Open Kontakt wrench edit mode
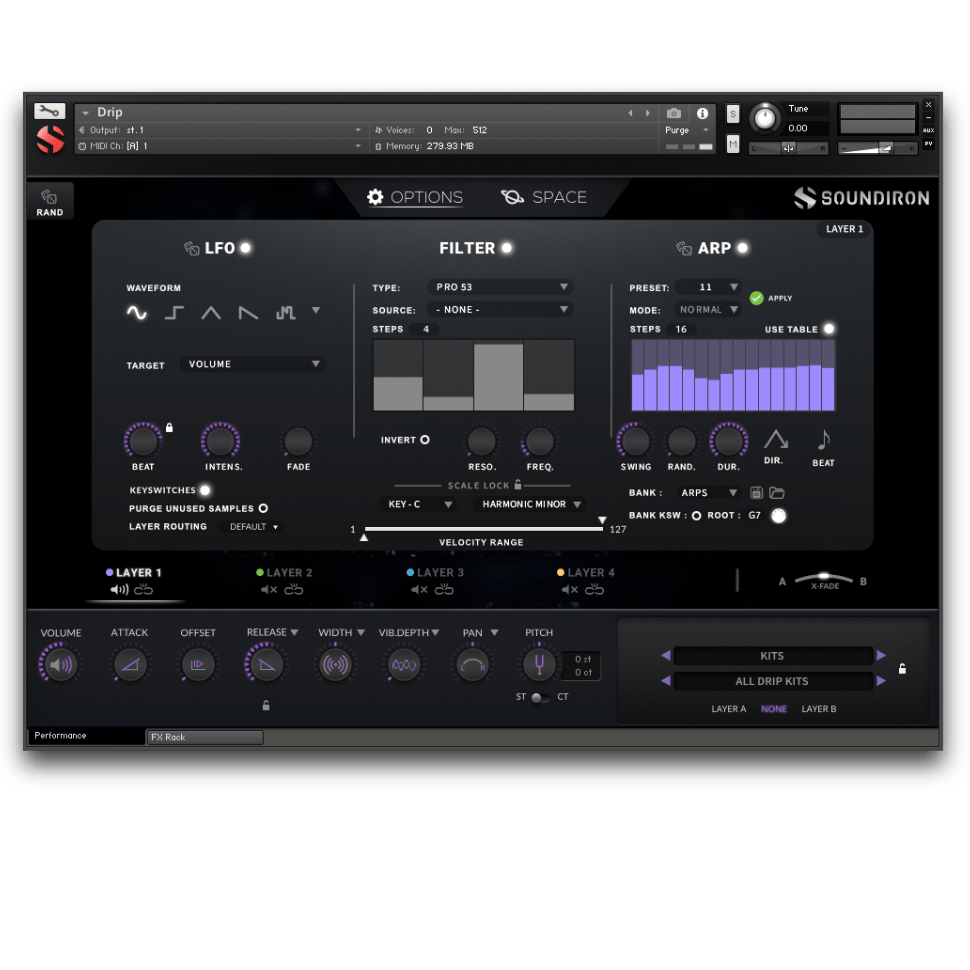Screen dimensions: 970x970 (x=49, y=111)
